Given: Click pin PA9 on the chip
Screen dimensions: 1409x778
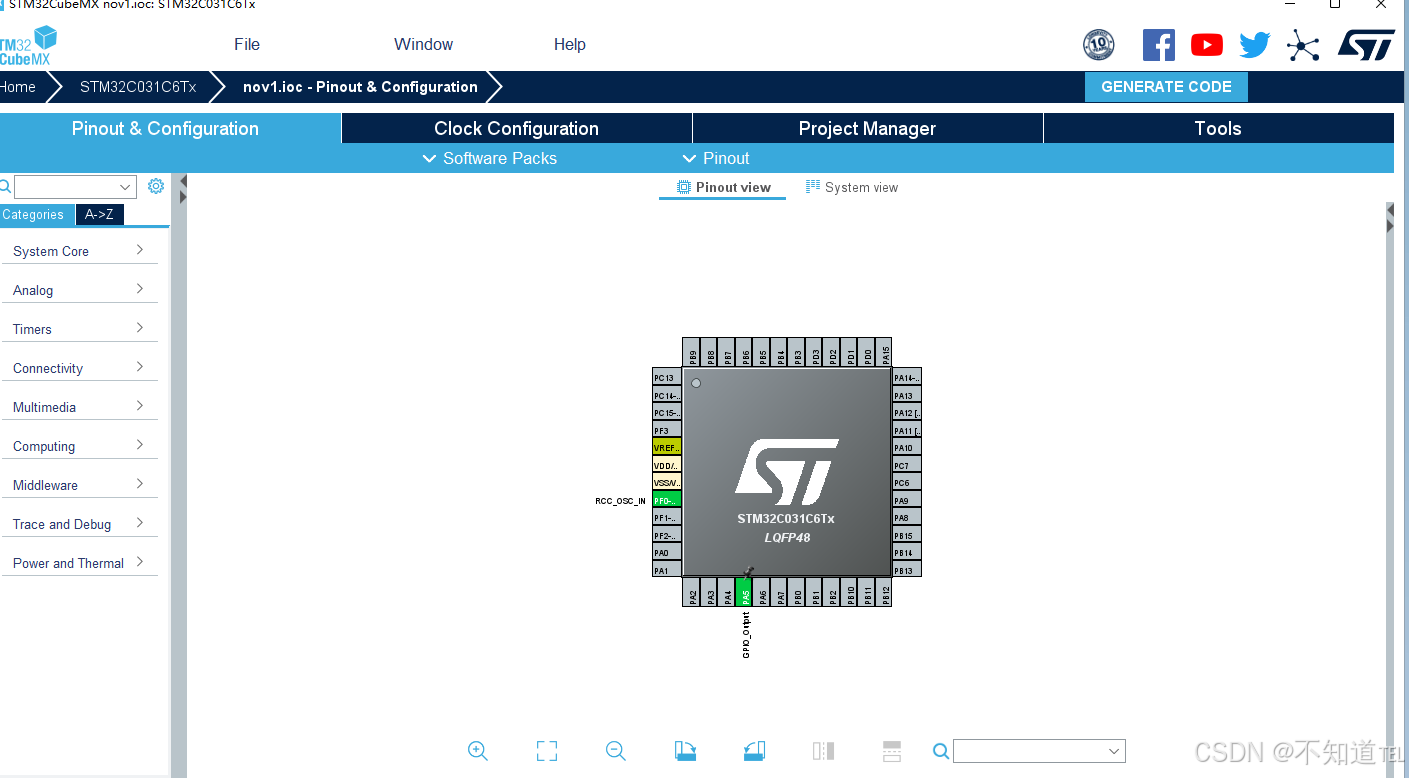Looking at the screenshot, I should [907, 500].
